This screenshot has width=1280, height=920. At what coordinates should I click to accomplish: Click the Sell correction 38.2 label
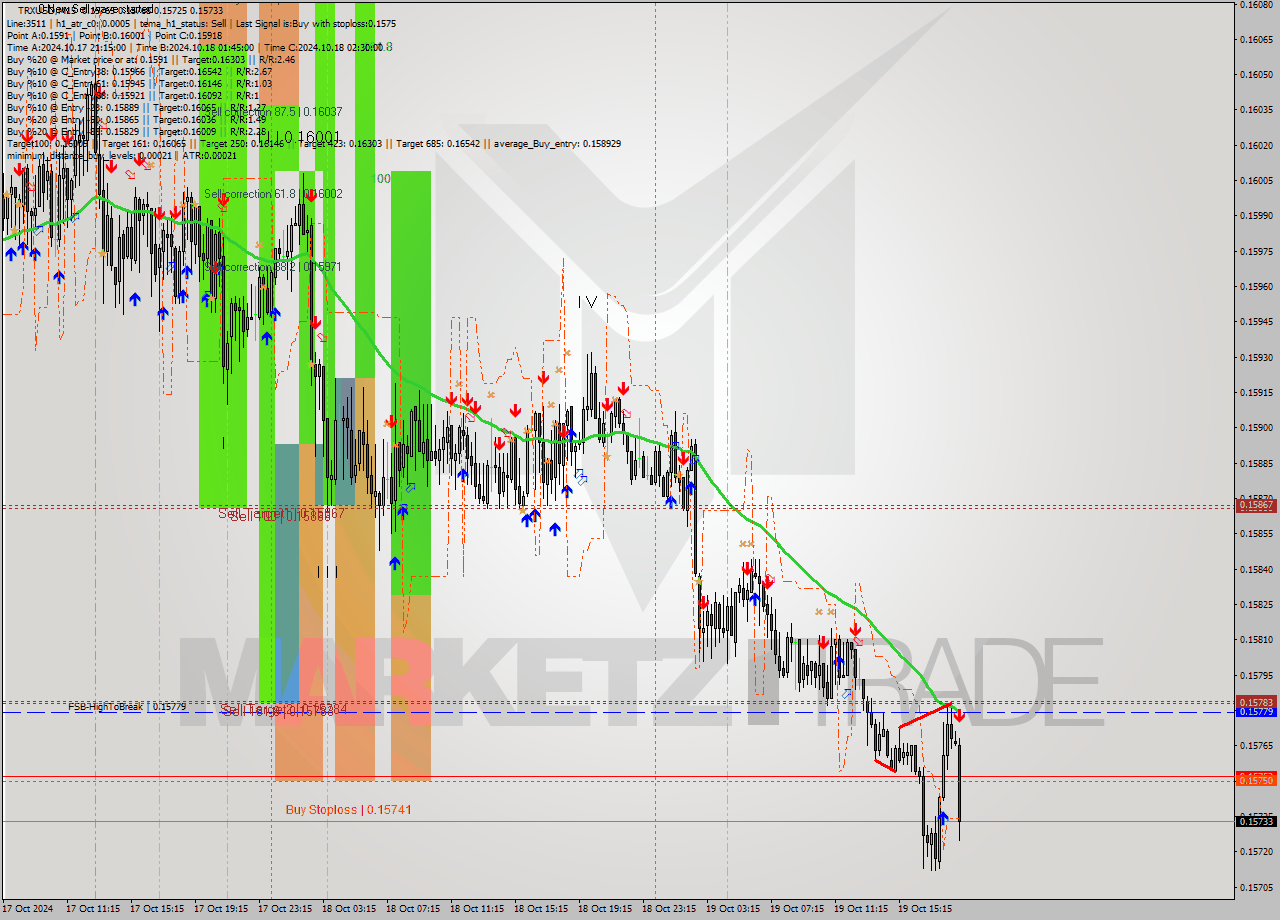pyautogui.click(x=273, y=267)
